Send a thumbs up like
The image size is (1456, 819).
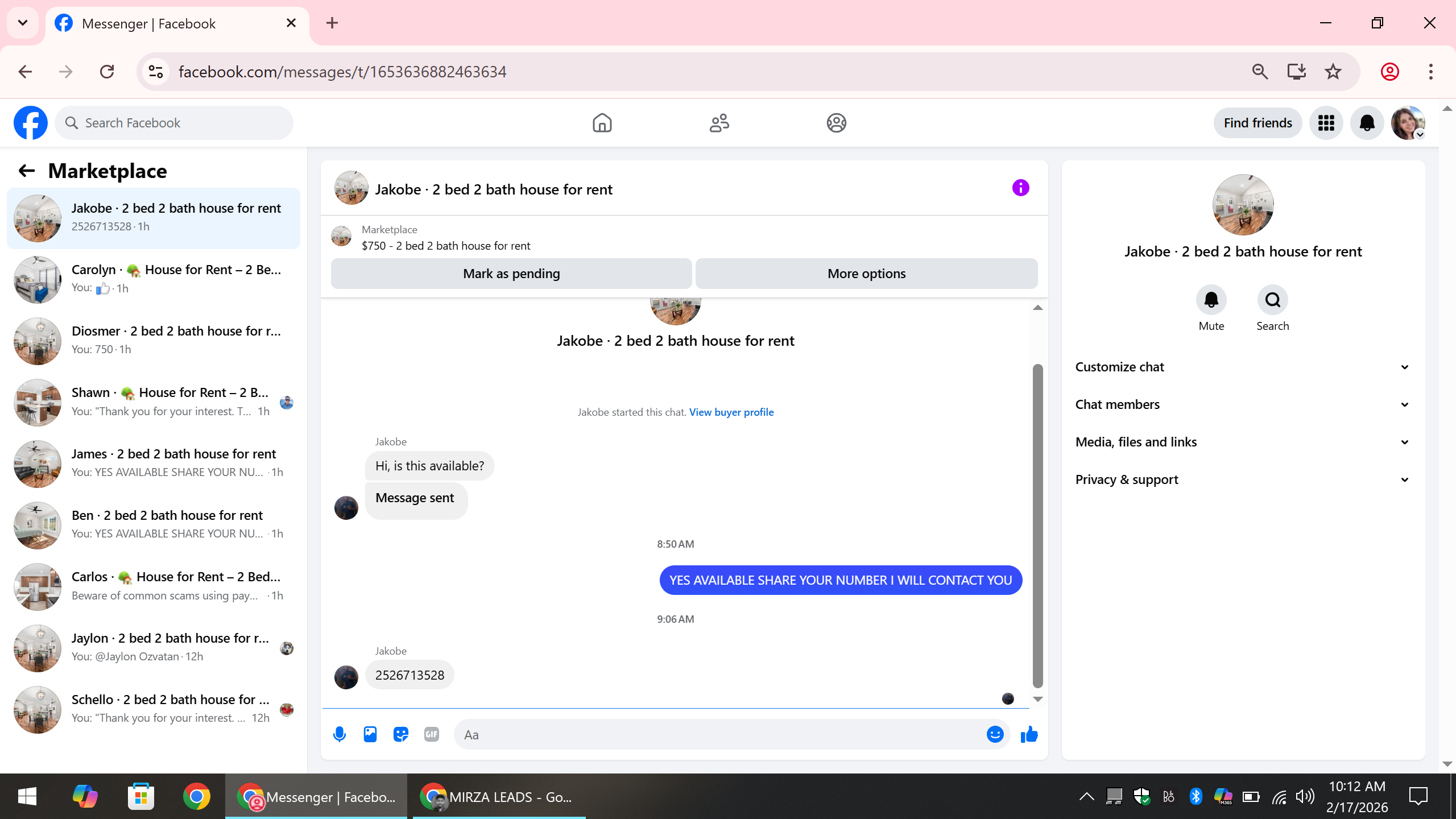coord(1029,734)
